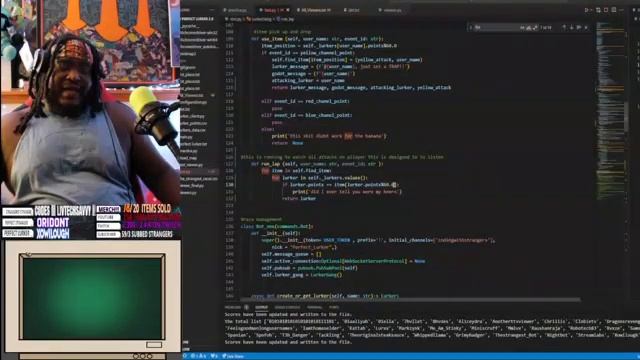This screenshot has width=640, height=360.
Task: Run the Python file with the play icon
Action: click(x=587, y=10)
